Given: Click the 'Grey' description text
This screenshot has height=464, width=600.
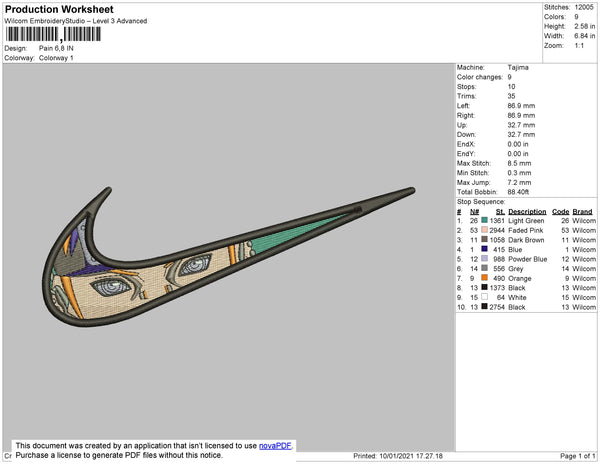Looking at the screenshot, I should 515,269.
